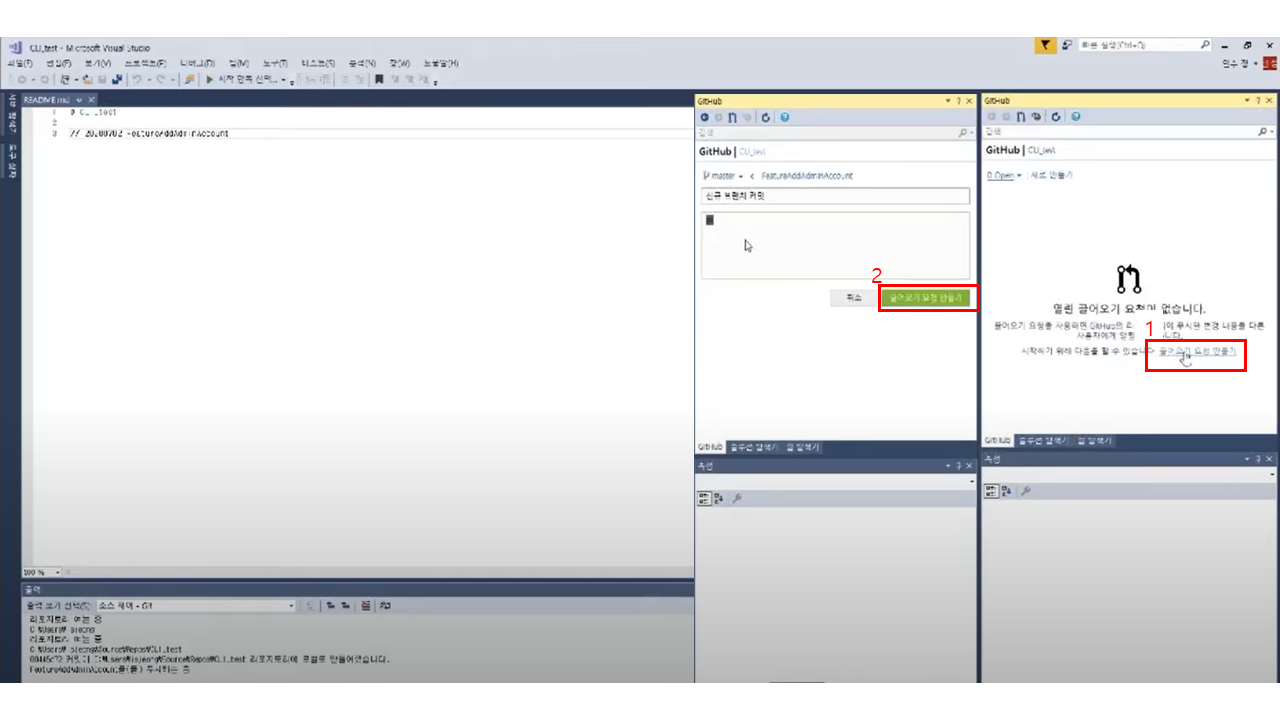The height and width of the screenshot is (720, 1280).
Task: Open the Edit (편집) menu
Action: click(58, 63)
